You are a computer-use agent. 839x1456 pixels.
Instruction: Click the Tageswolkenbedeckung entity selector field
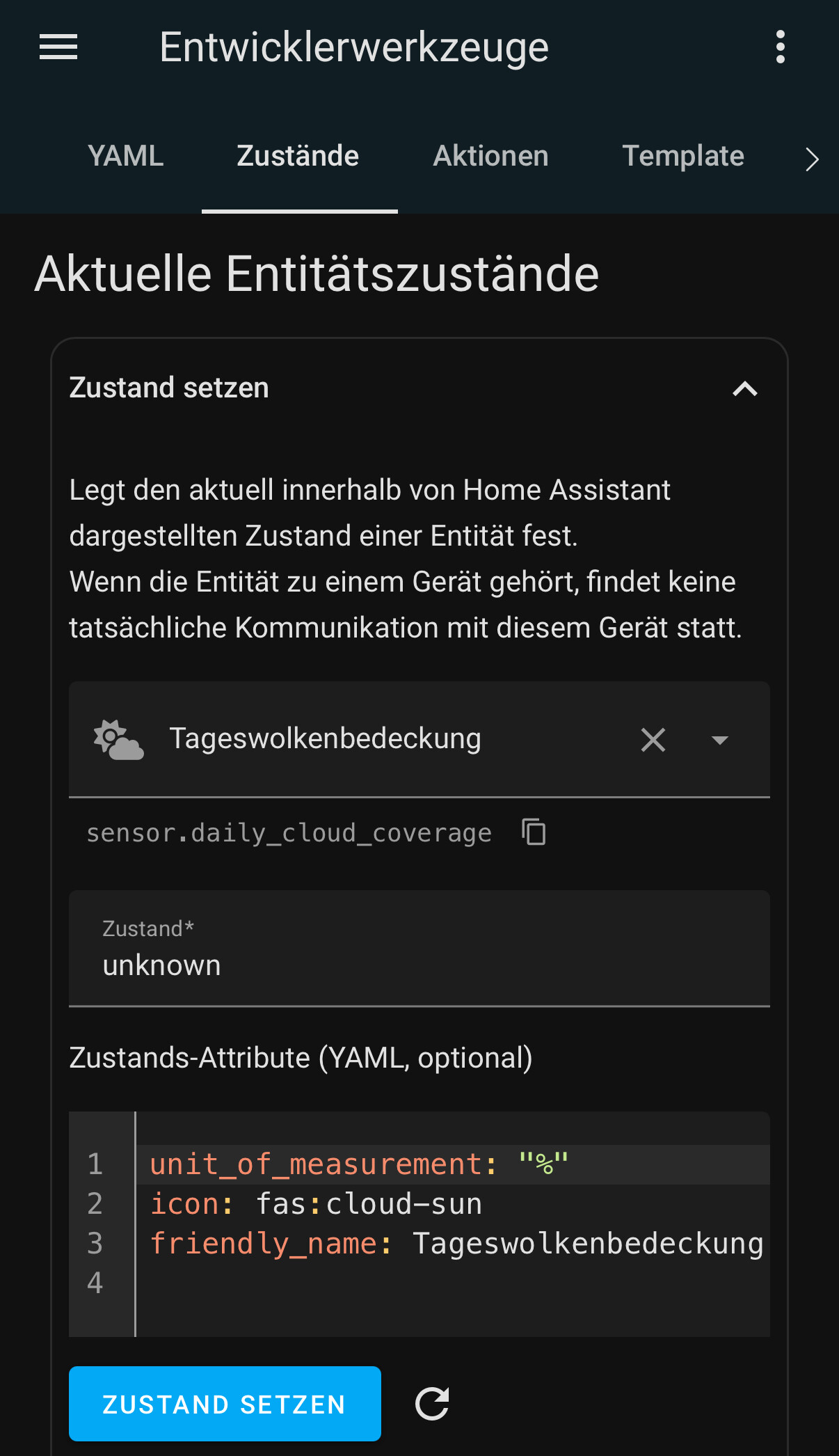(x=362, y=739)
